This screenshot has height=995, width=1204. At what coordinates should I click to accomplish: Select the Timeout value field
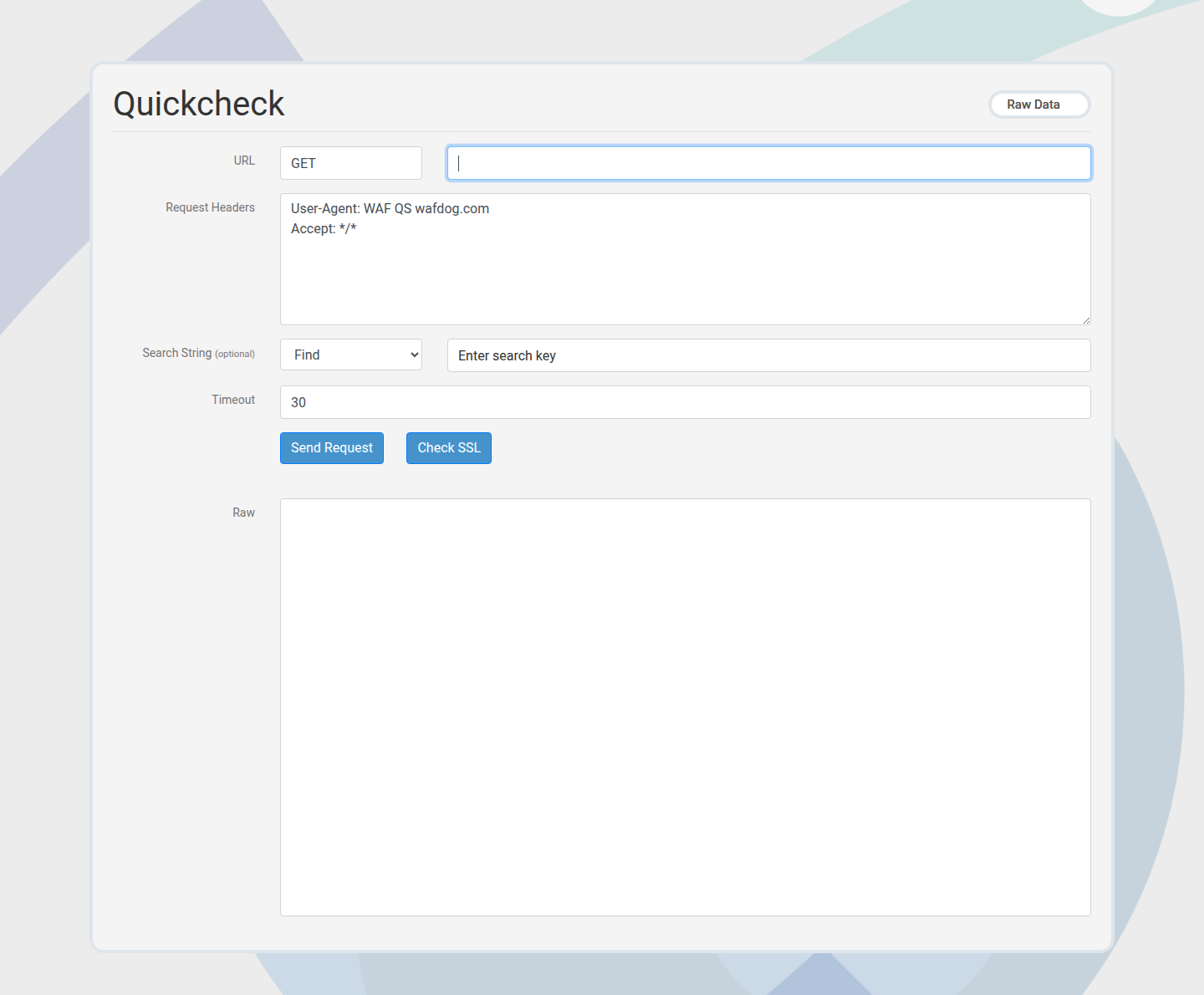pos(685,402)
